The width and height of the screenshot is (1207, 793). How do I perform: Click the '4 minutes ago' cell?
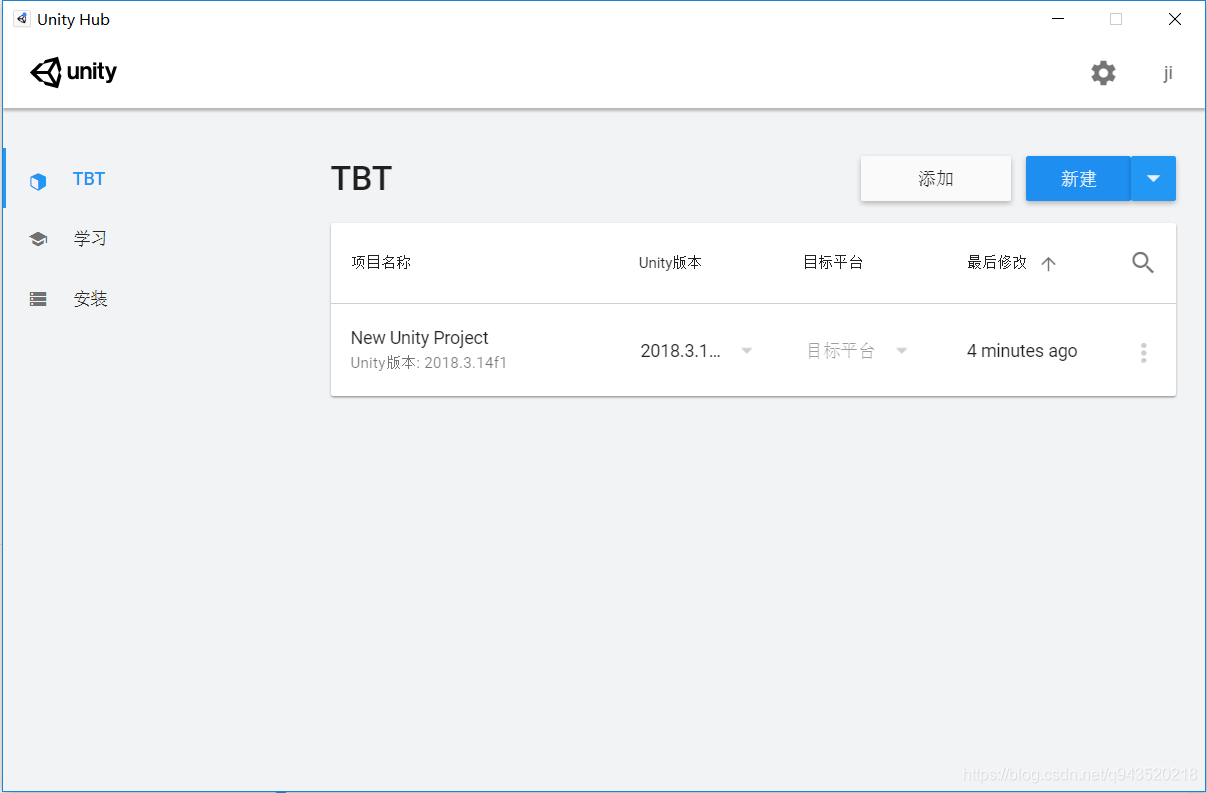(x=1022, y=351)
